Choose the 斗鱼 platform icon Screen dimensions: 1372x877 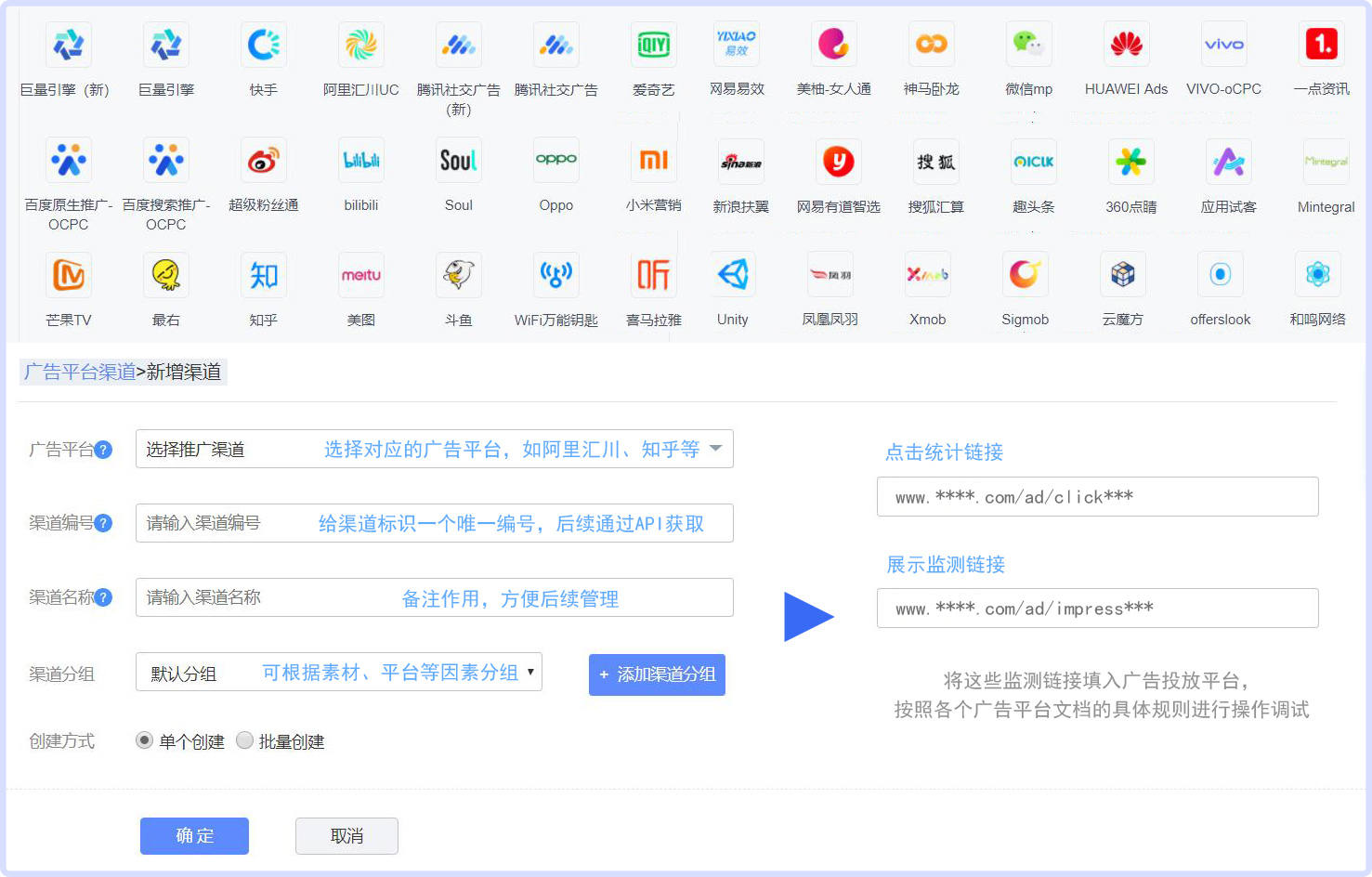(x=459, y=275)
